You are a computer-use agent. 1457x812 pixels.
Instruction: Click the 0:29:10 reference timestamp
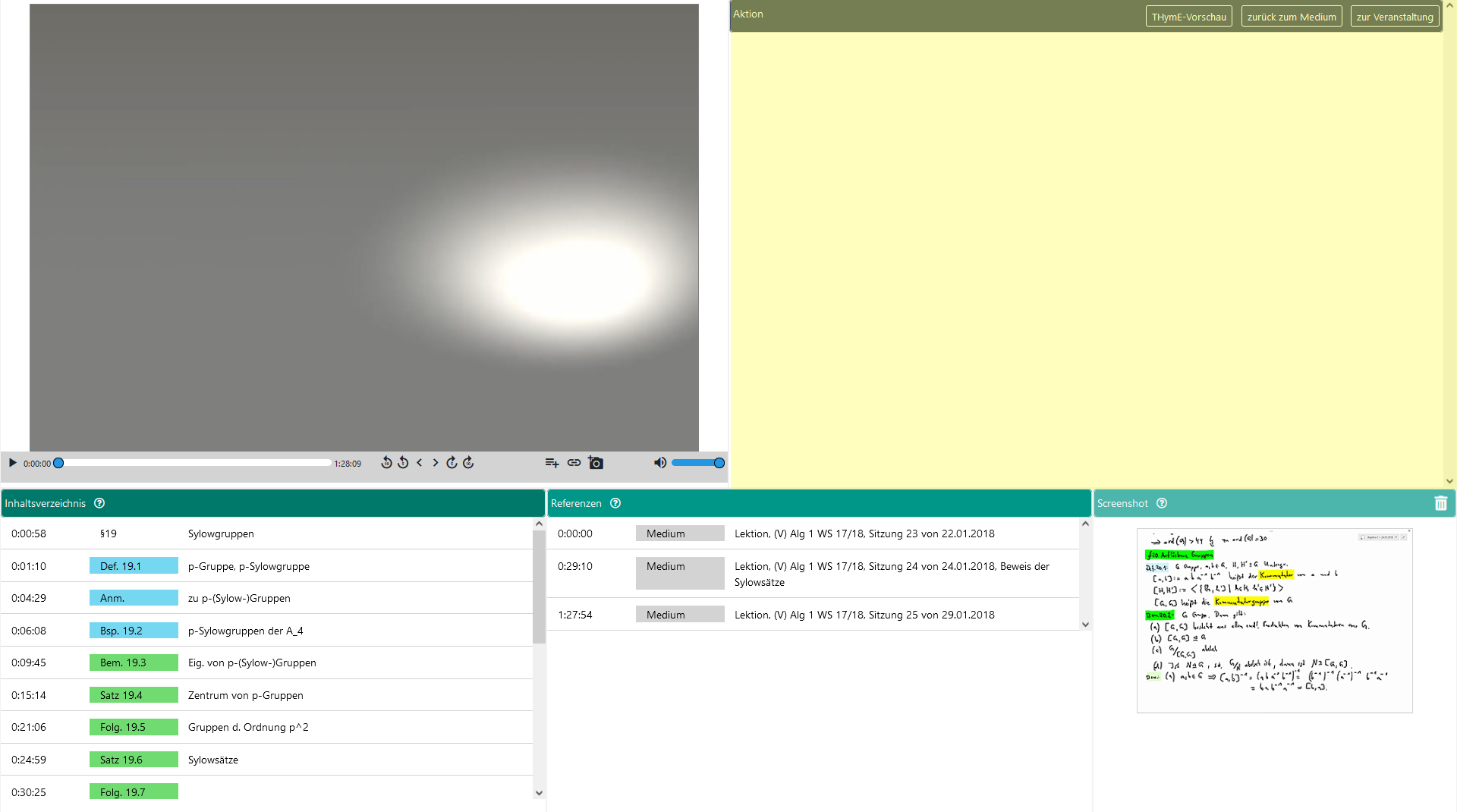click(x=575, y=566)
